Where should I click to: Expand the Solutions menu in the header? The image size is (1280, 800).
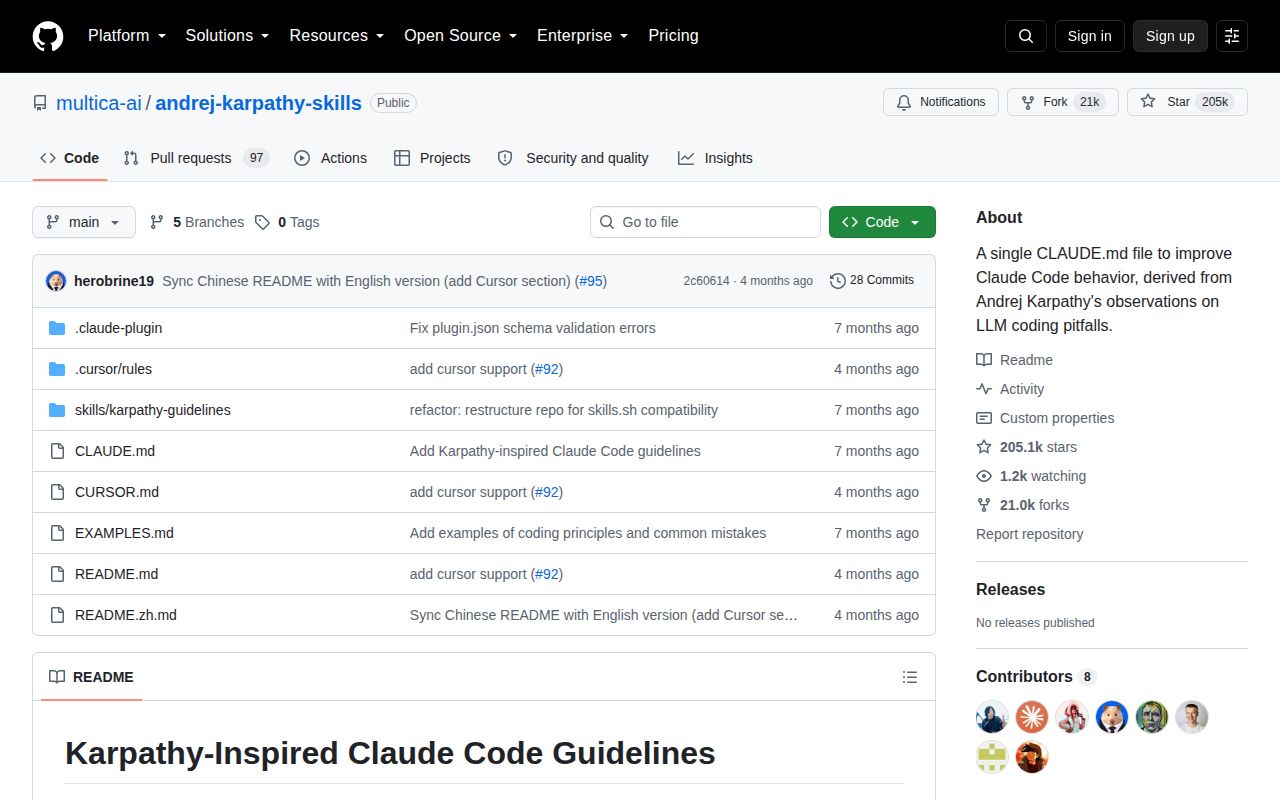click(227, 36)
